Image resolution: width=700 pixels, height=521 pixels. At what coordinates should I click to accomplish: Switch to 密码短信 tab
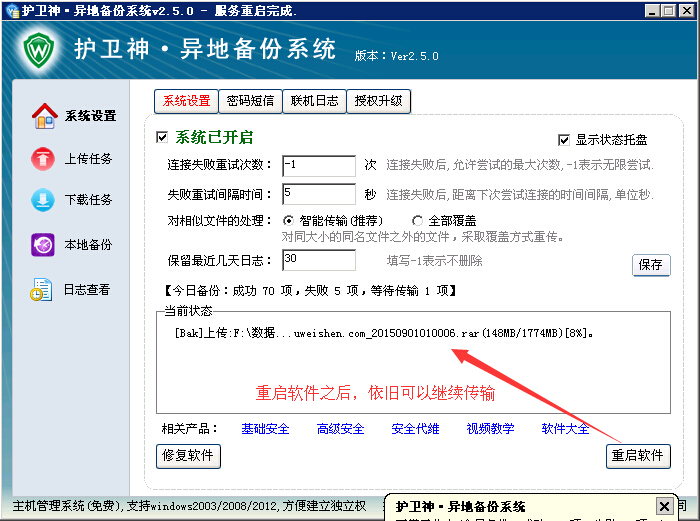click(x=250, y=101)
